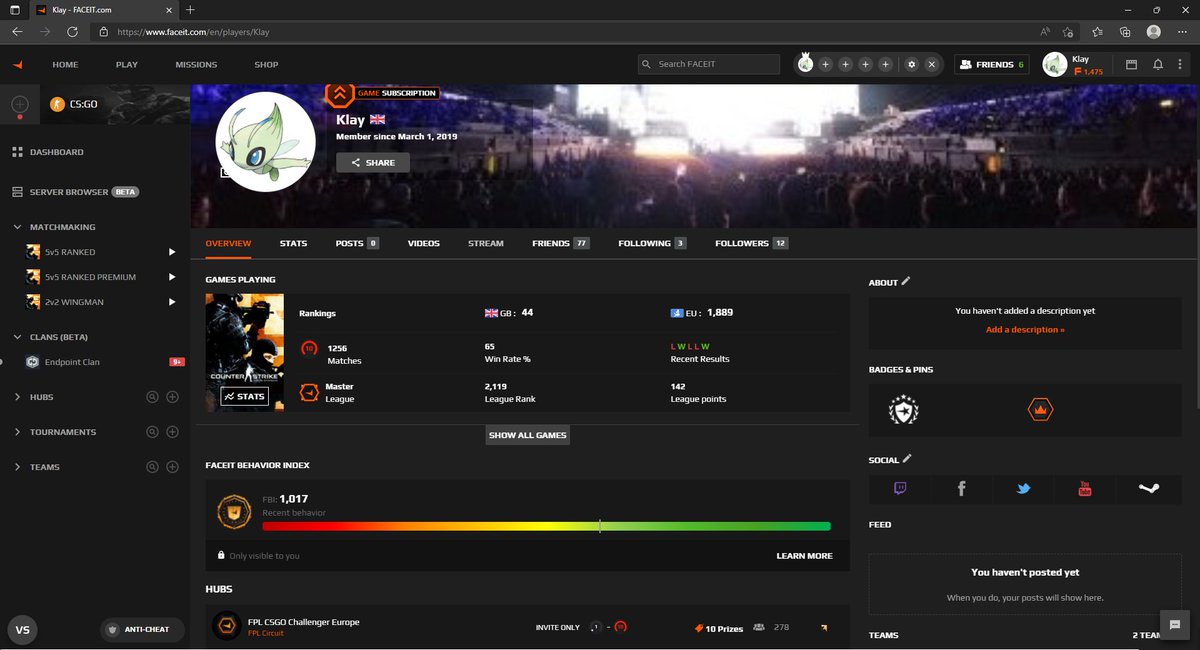Create a hub plus icon
Screen dimensions: 1200x650
(172, 397)
